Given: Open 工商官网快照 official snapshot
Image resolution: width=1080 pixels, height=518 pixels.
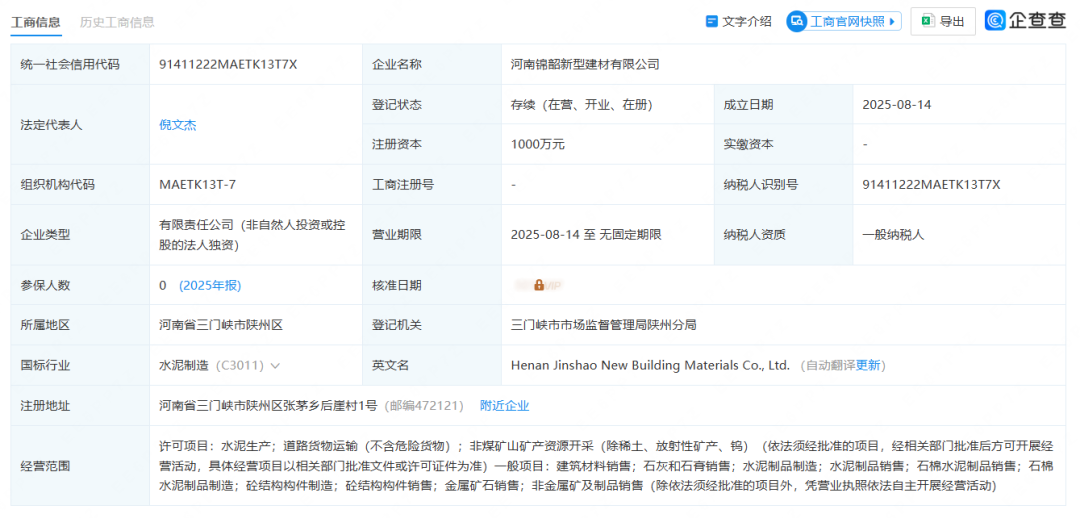Looking at the screenshot, I should (844, 21).
